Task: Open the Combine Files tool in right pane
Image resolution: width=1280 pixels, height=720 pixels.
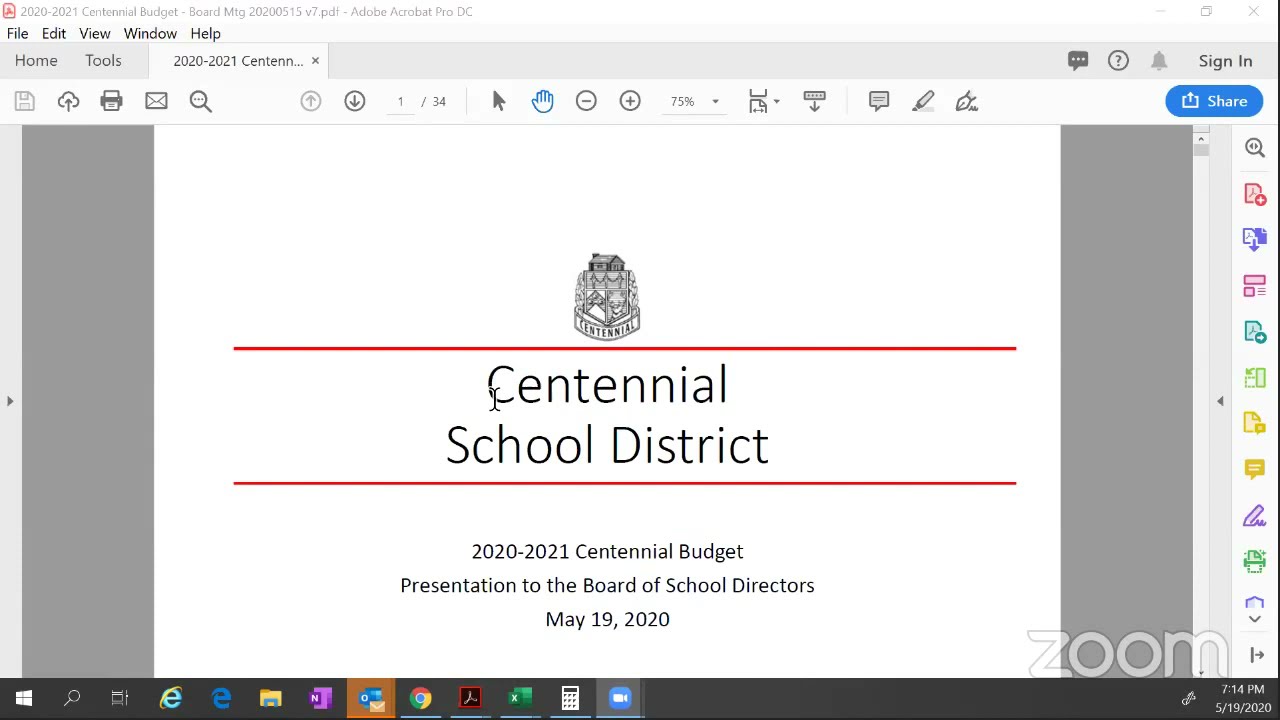Action: (1255, 238)
